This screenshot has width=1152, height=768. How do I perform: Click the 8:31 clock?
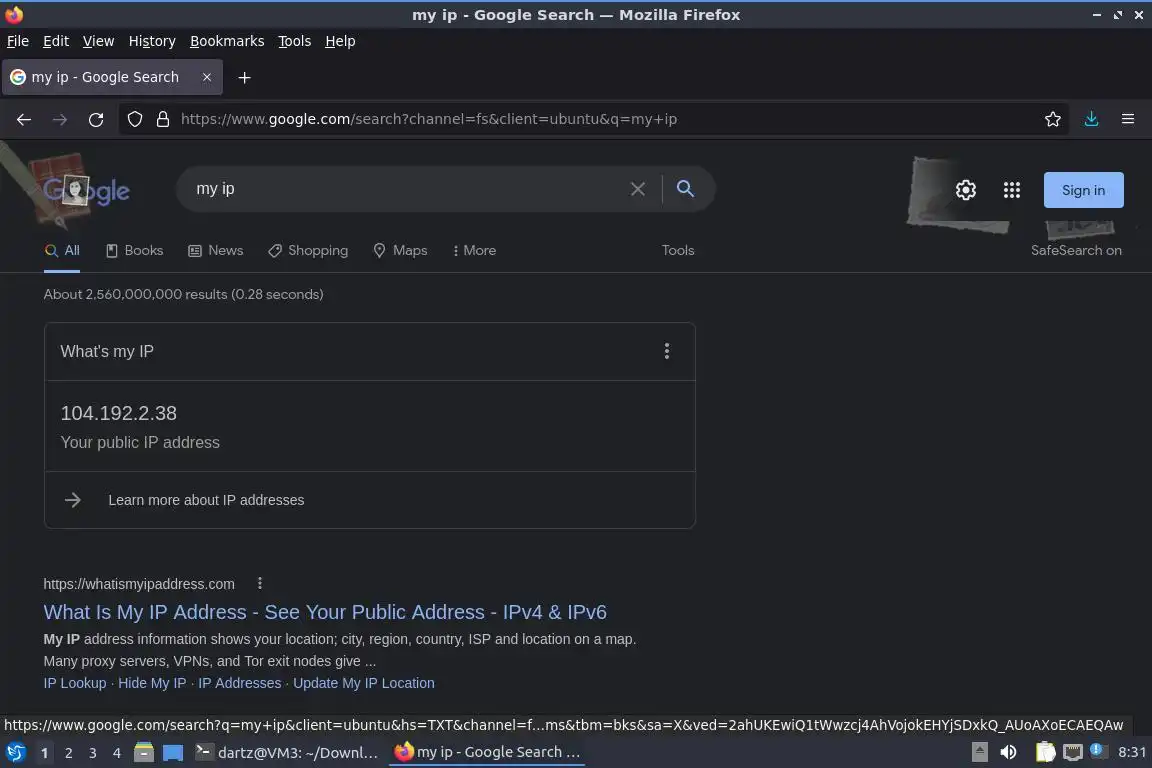[x=1131, y=753]
